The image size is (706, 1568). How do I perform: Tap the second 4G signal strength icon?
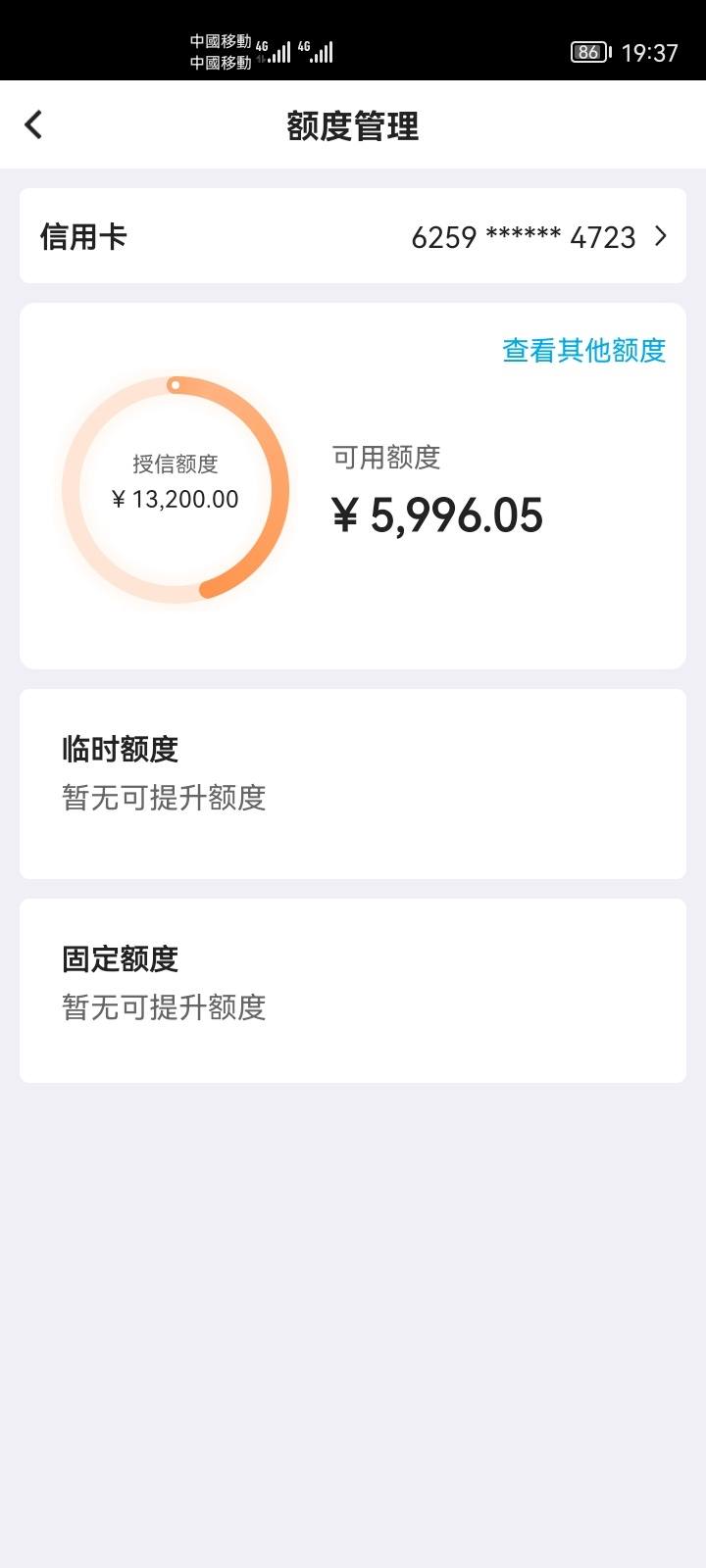316,52
